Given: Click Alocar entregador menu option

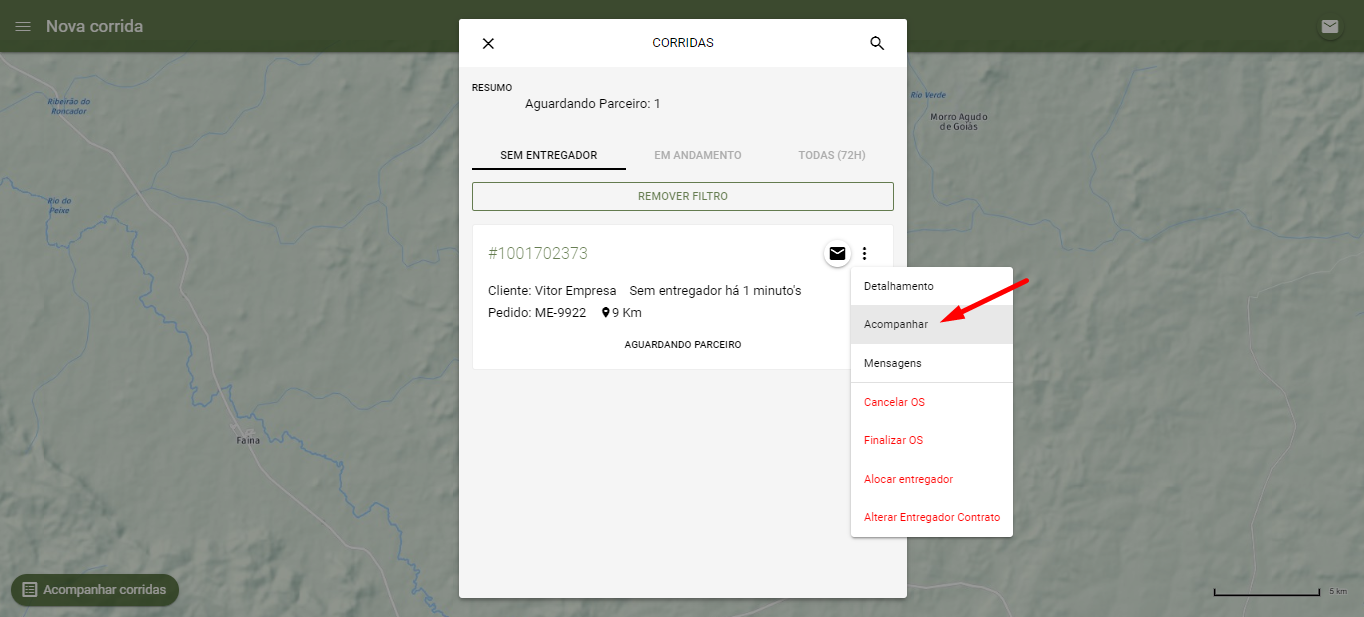Looking at the screenshot, I should tap(932, 479).
